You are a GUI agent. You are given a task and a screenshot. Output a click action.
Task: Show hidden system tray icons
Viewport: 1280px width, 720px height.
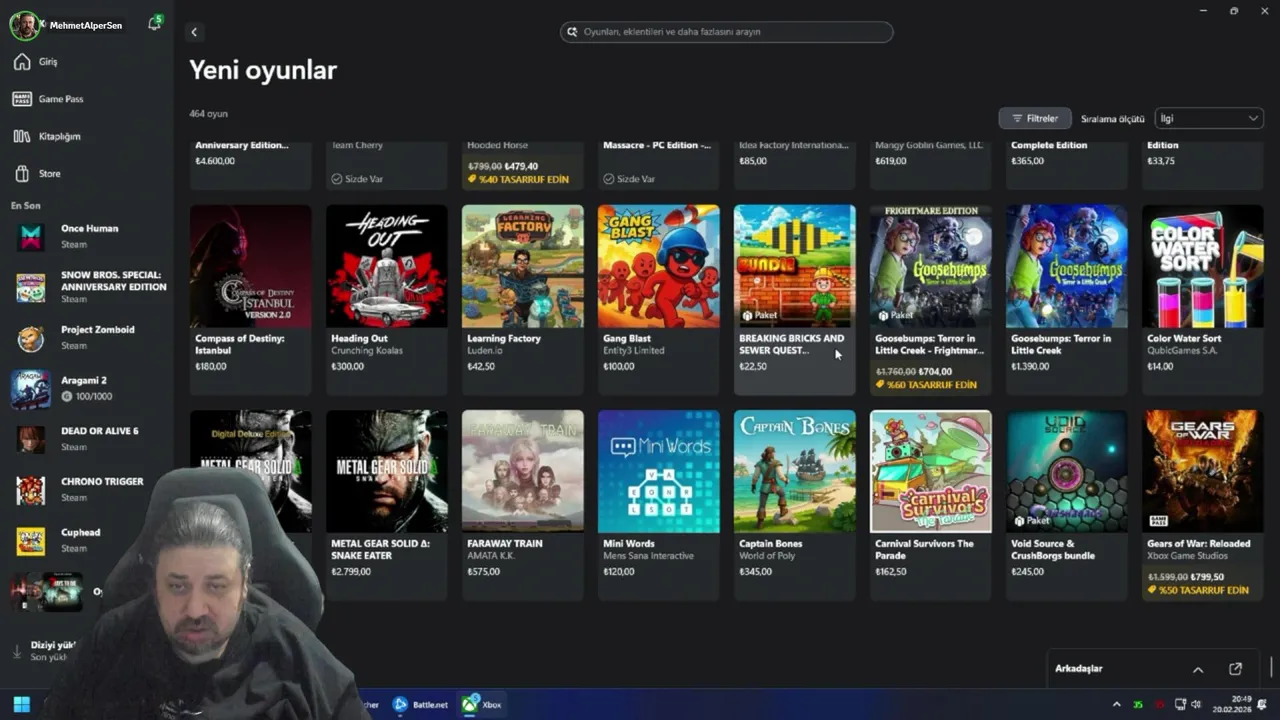coord(1117,704)
